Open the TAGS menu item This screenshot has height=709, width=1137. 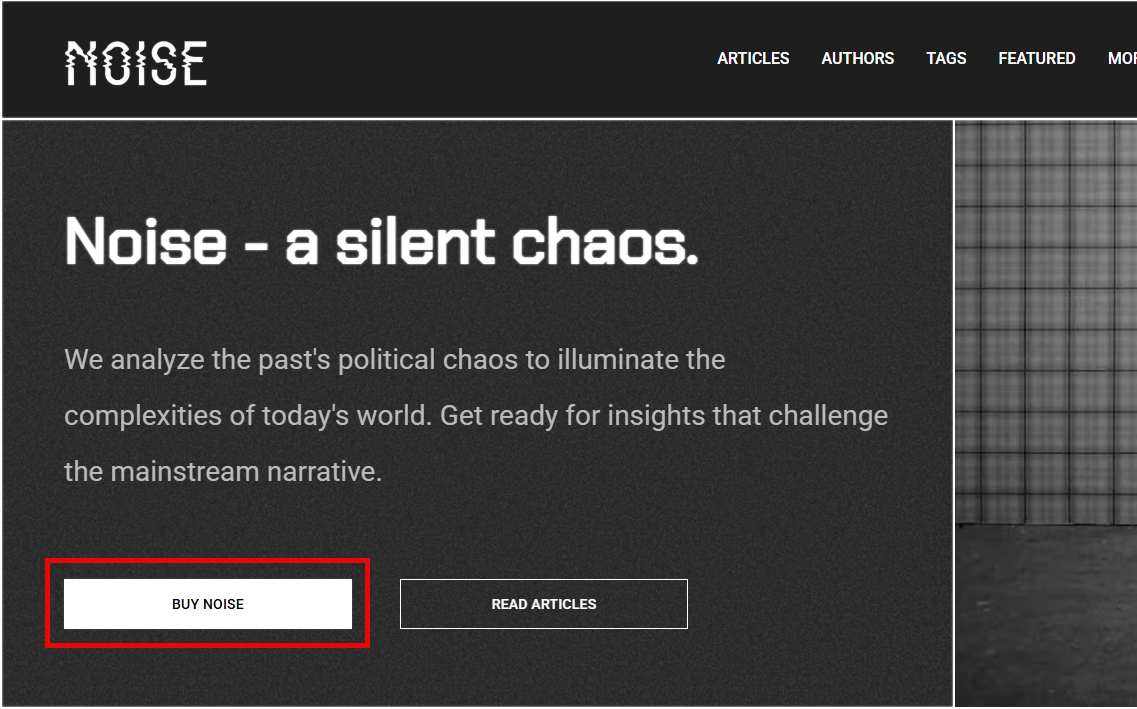[x=946, y=59]
